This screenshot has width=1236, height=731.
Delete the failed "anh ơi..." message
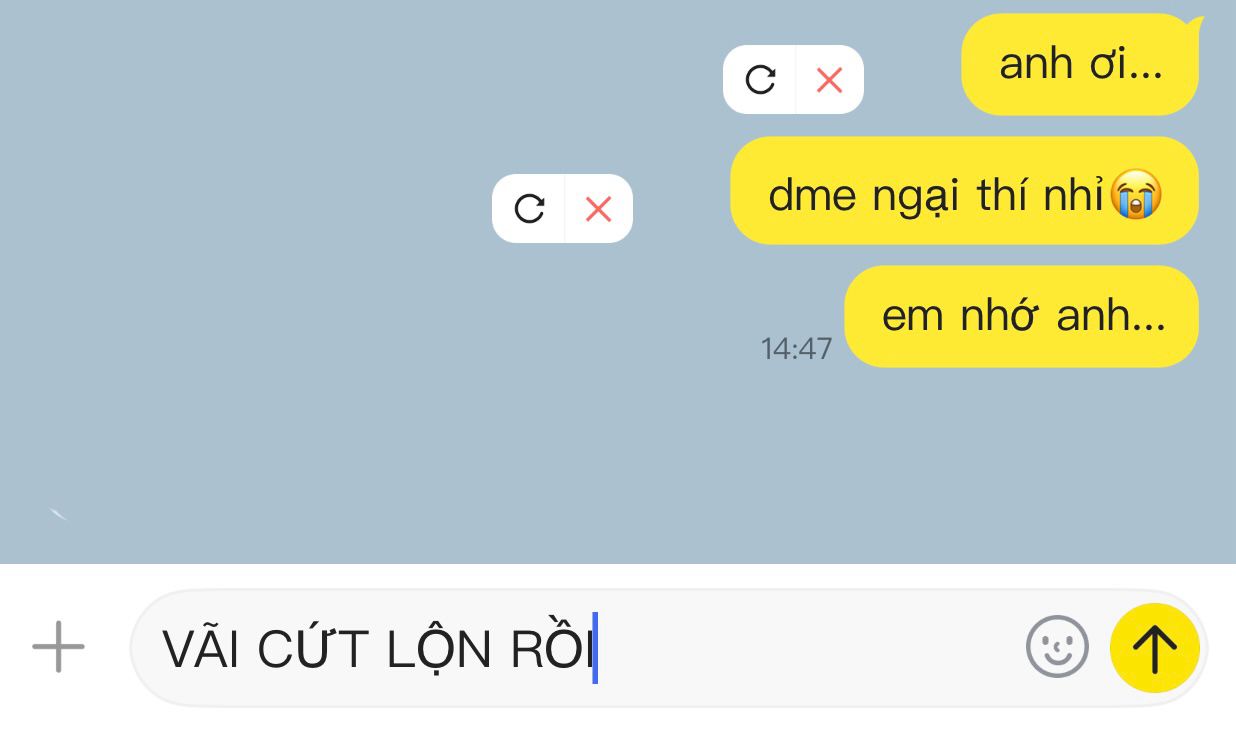coord(829,79)
